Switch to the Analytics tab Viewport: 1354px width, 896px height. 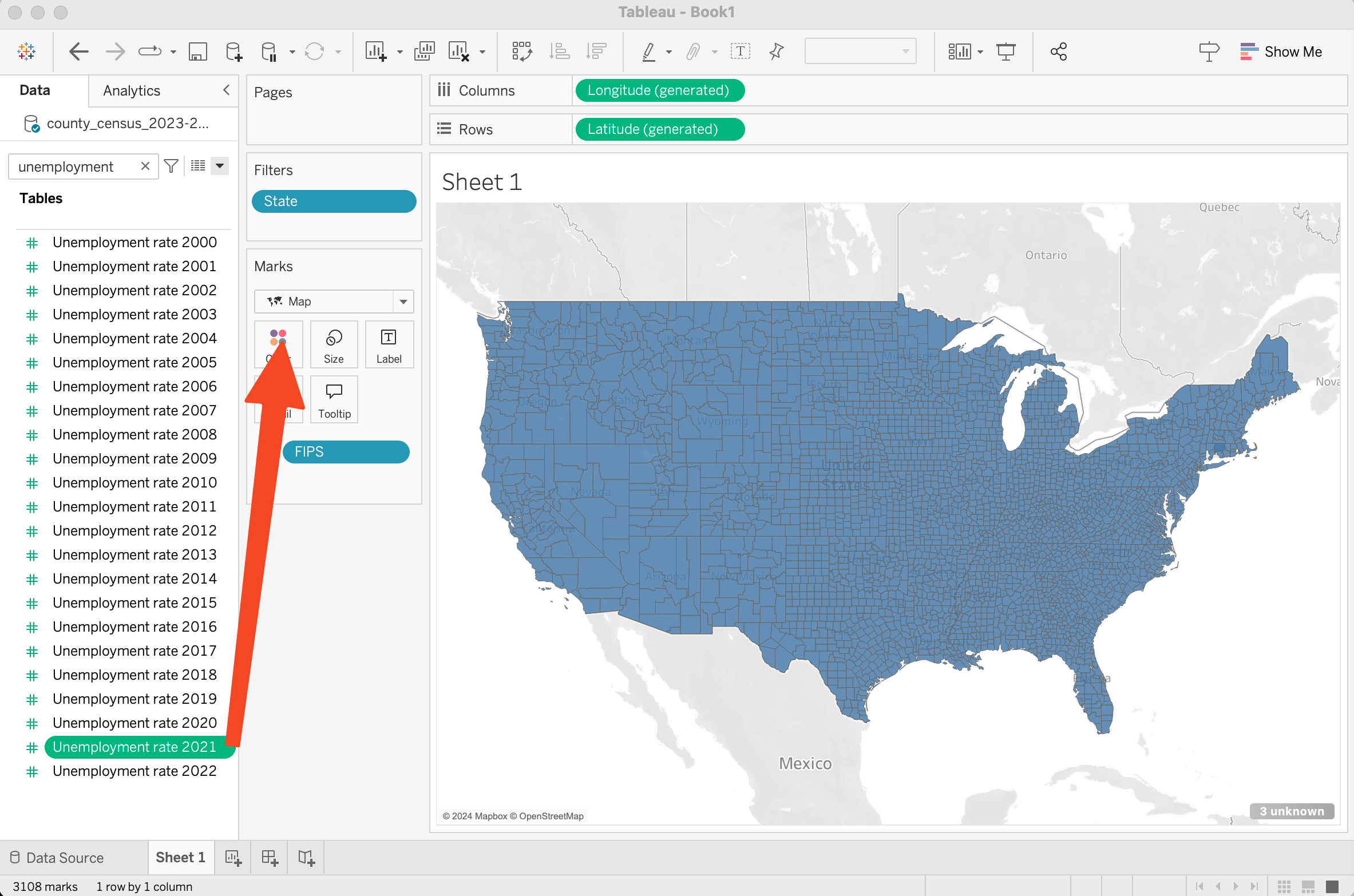(132, 90)
